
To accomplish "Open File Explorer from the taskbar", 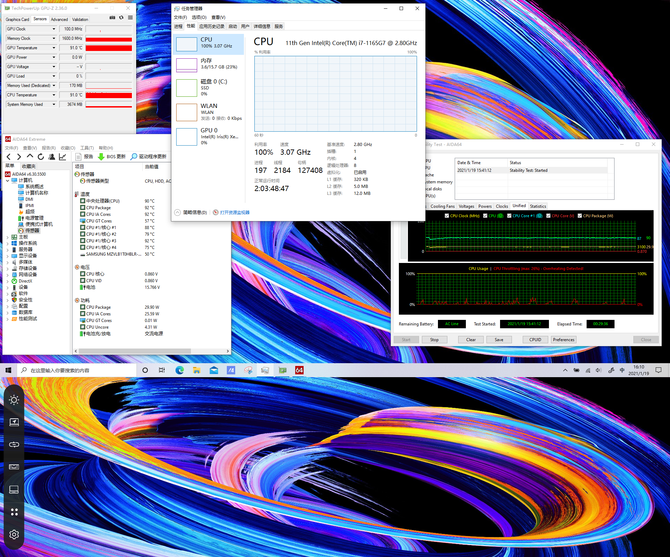I will 197,370.
